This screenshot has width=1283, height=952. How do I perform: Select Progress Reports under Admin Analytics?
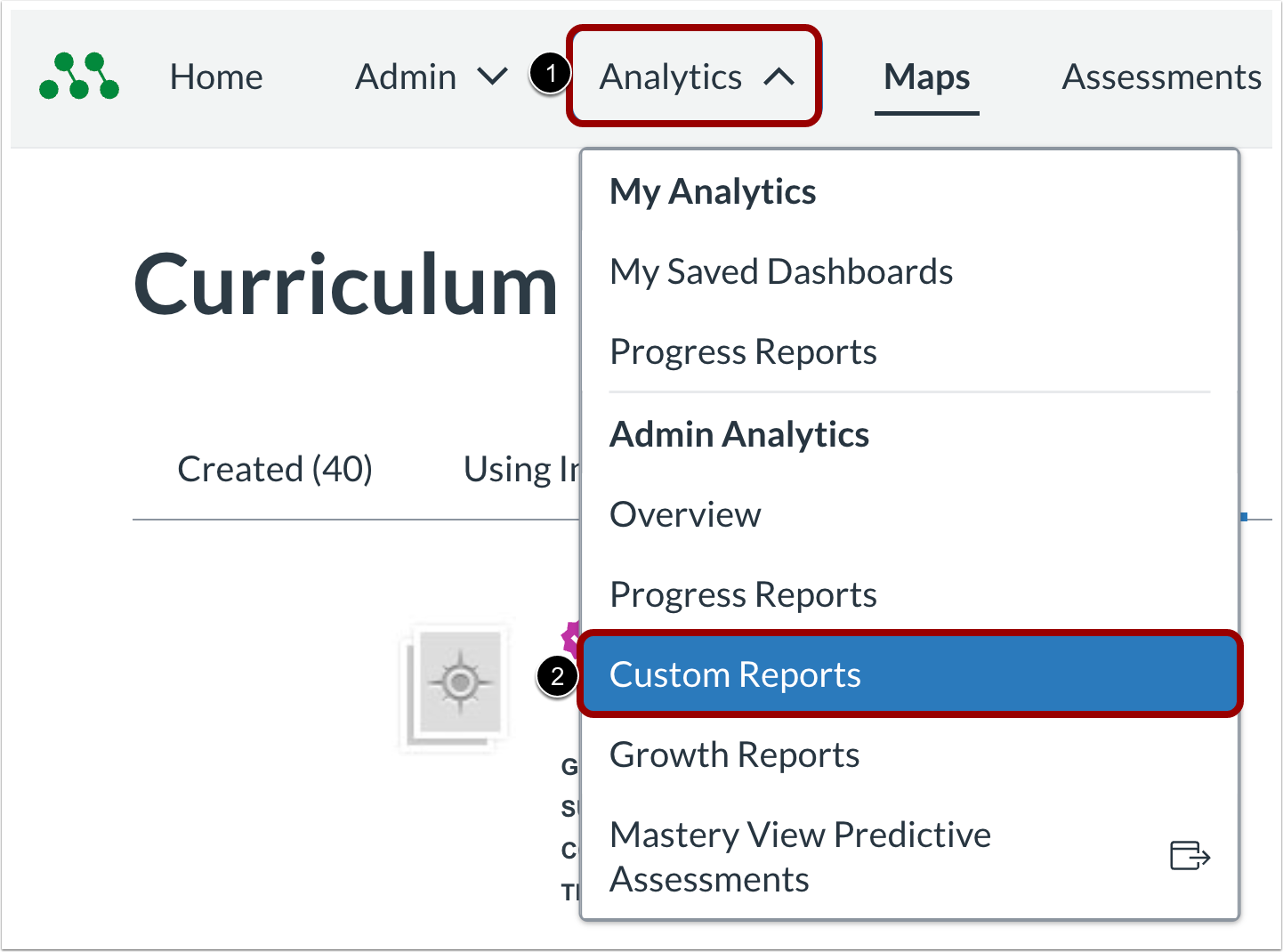tap(743, 594)
